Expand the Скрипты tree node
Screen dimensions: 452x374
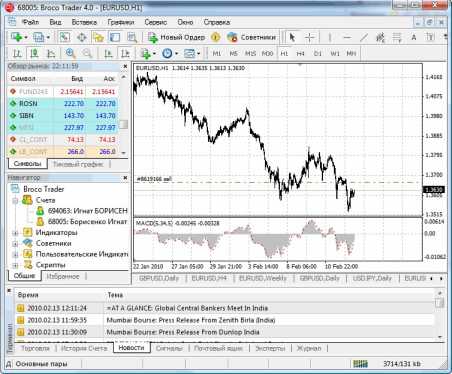point(15,265)
